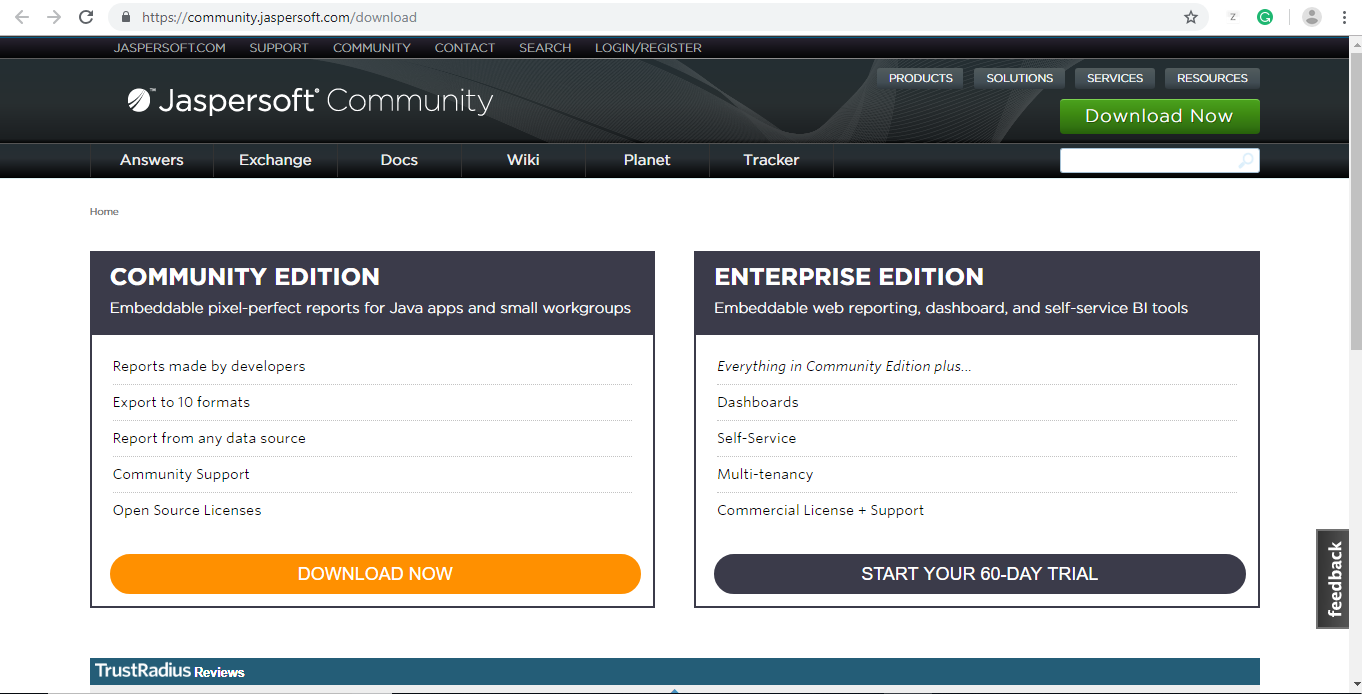The width and height of the screenshot is (1362, 694).
Task: Bookmark this page with the star icon
Action: (1190, 17)
